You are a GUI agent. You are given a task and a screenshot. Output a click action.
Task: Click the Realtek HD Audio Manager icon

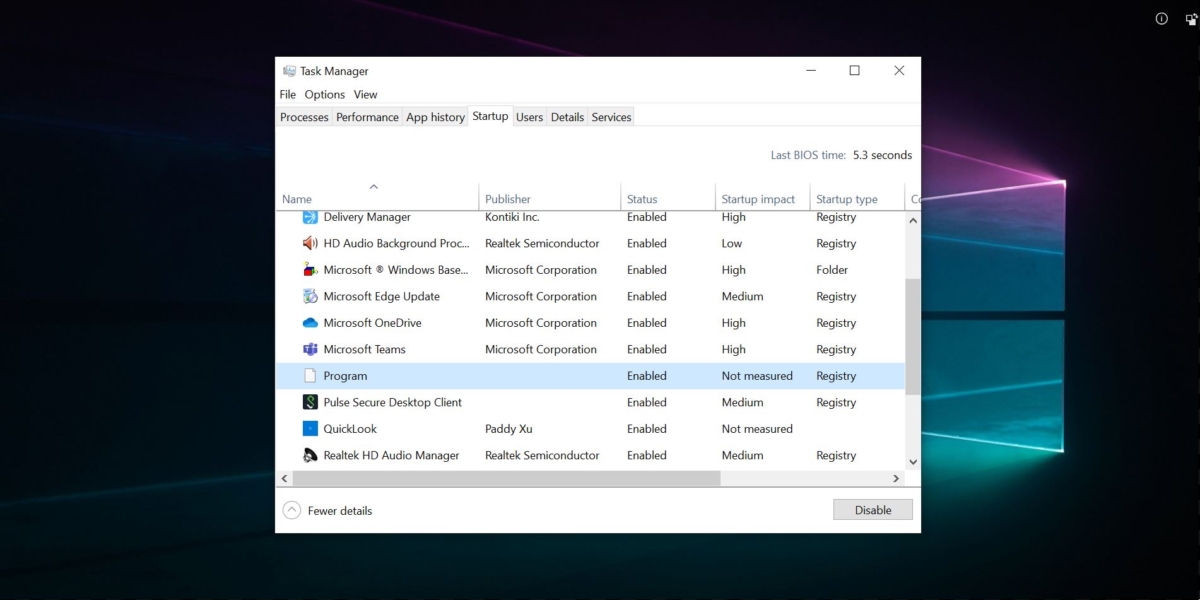(310, 455)
